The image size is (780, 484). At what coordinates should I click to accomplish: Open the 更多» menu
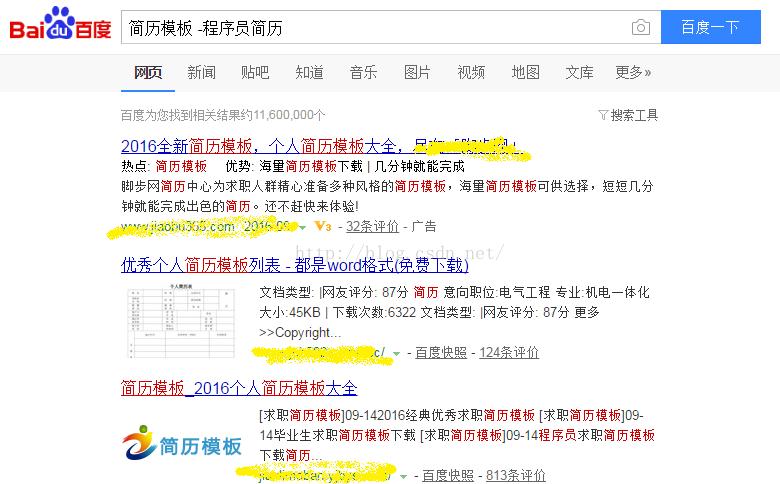click(633, 73)
